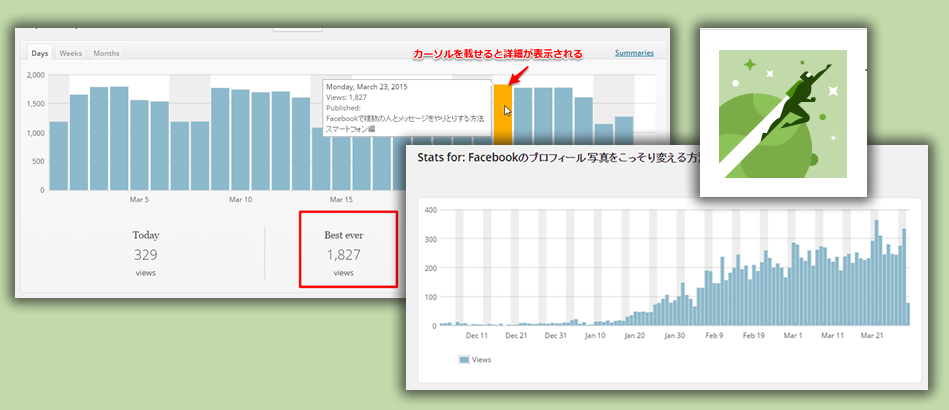Image resolution: width=949 pixels, height=410 pixels.
Task: Click the 'Dec 11' axis label
Action: coord(476,335)
